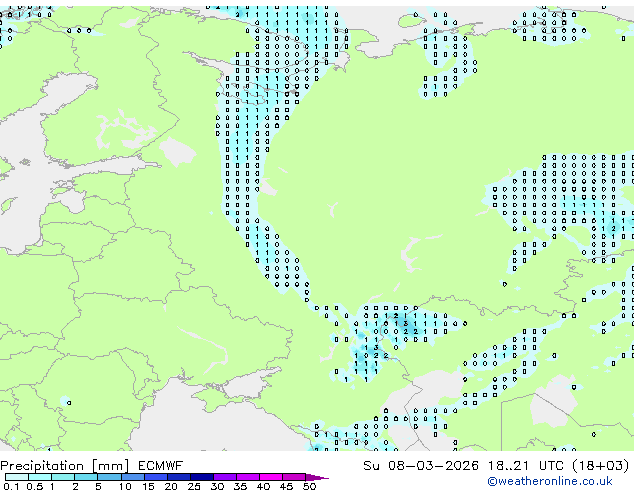Click the '0.1' legend value label
Screen dimensions: 634x490
coord(11,486)
